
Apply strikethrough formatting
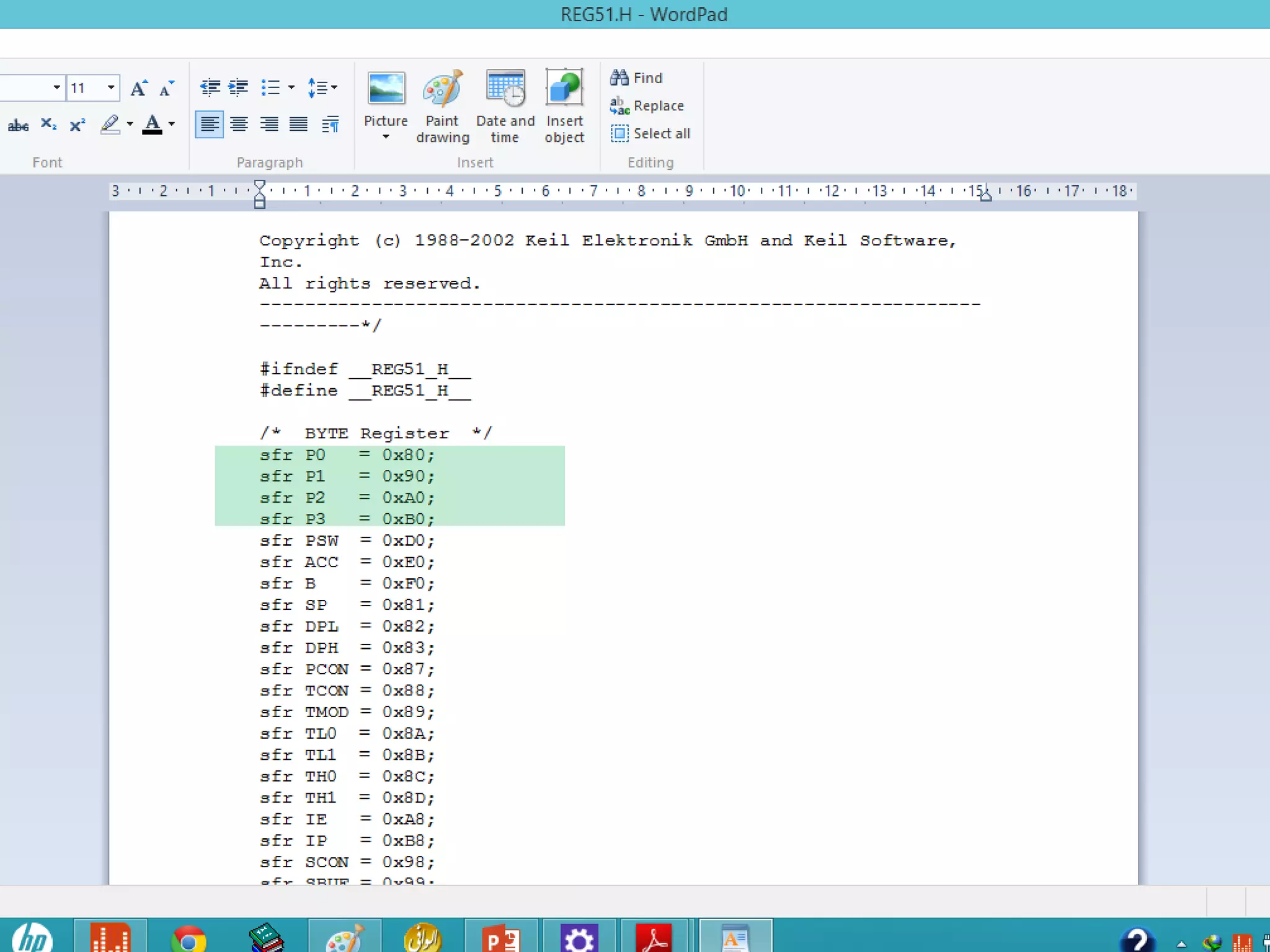coord(18,125)
